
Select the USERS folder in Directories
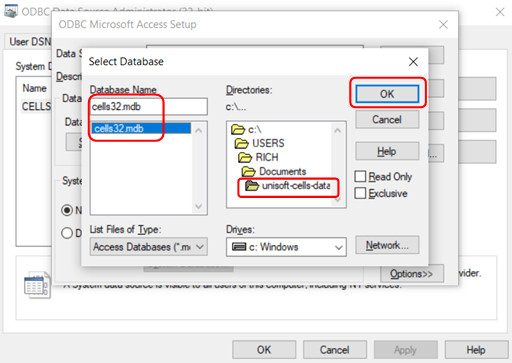pyautogui.click(x=260, y=143)
